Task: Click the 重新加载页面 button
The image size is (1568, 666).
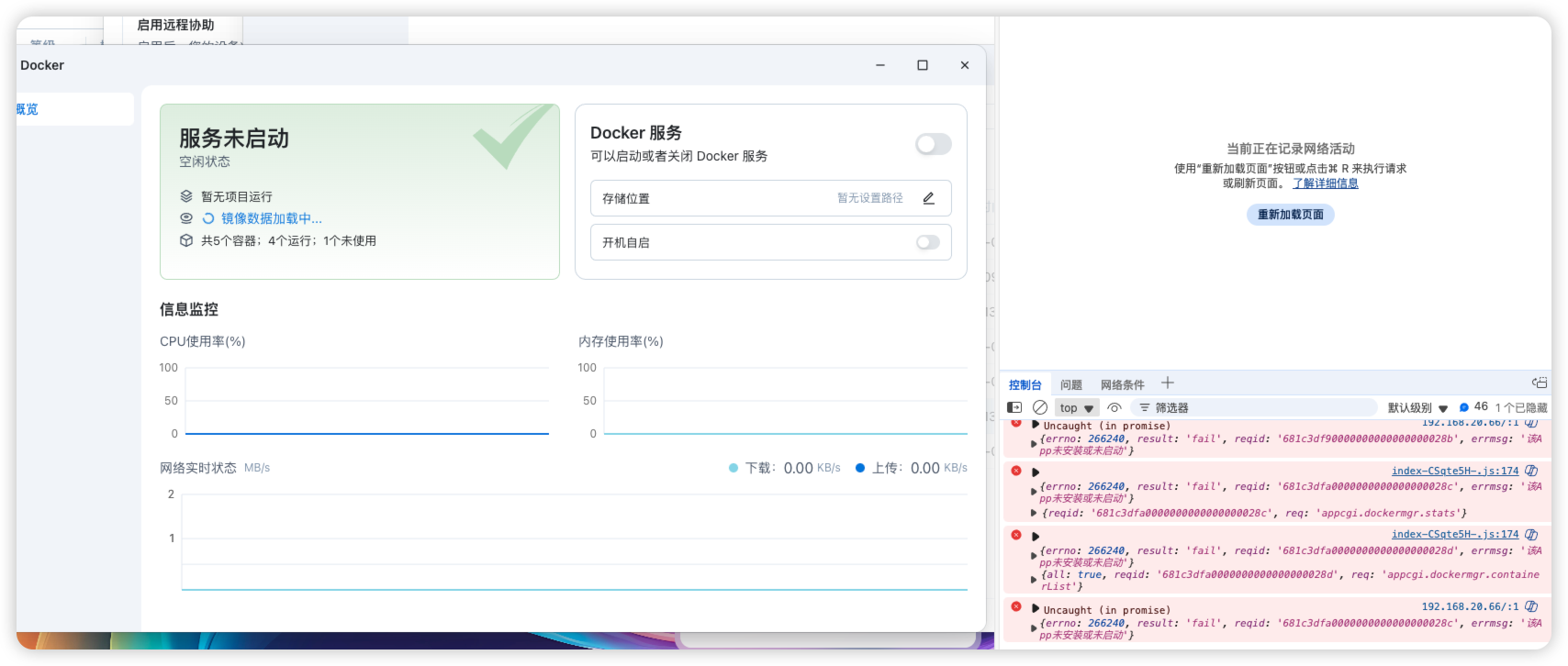Action: 1290,215
